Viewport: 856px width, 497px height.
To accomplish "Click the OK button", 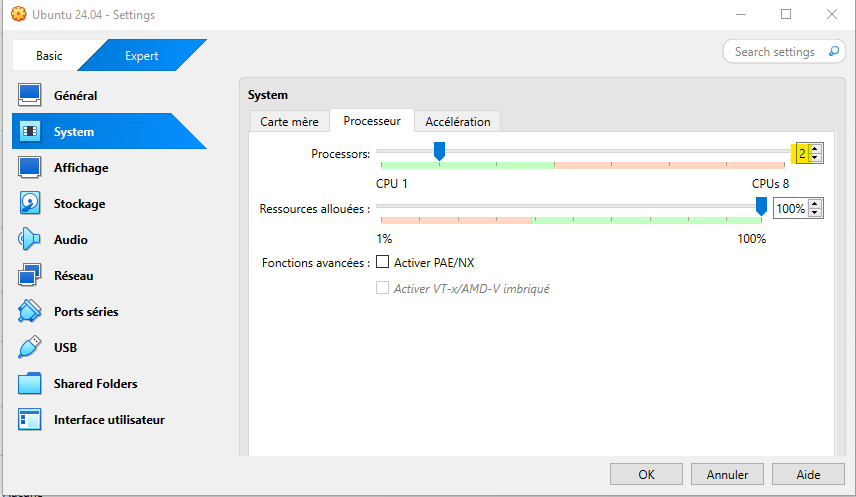I will point(646,474).
